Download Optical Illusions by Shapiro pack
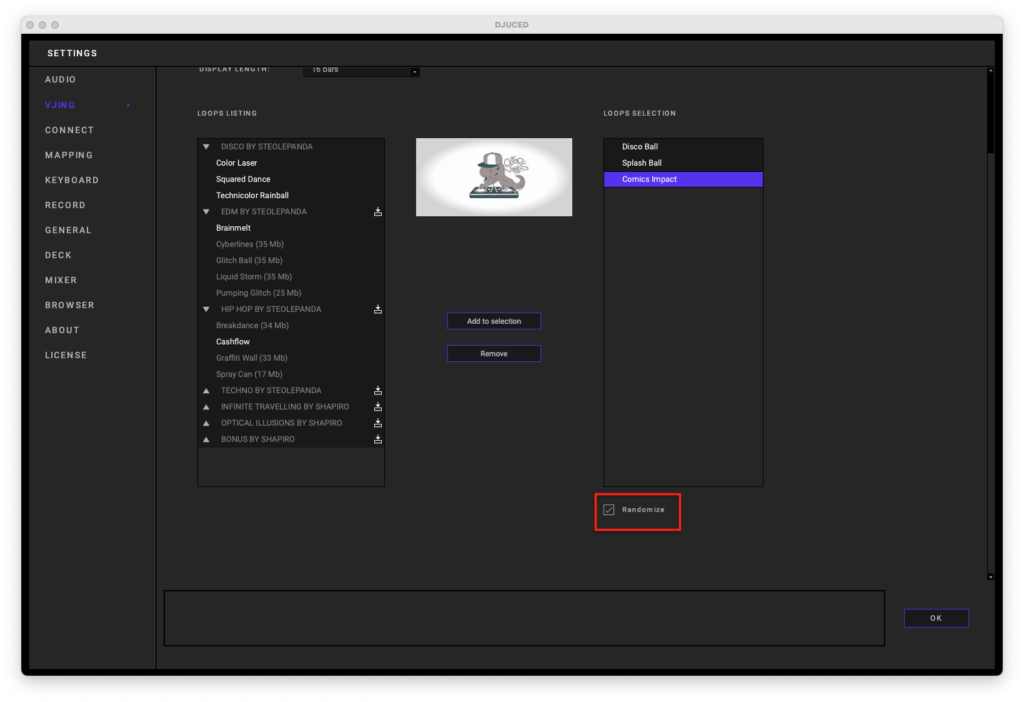Image resolution: width=1024 pixels, height=702 pixels. (x=378, y=423)
